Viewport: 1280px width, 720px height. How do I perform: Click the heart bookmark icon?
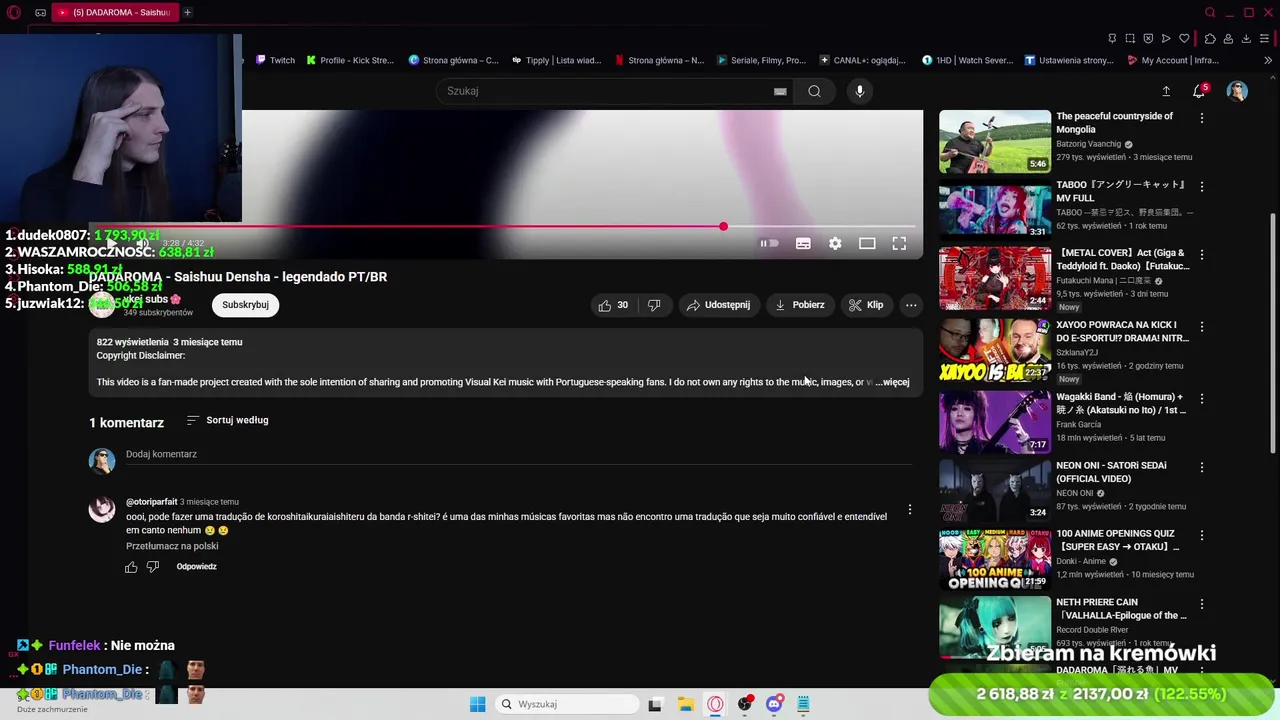click(x=1185, y=38)
